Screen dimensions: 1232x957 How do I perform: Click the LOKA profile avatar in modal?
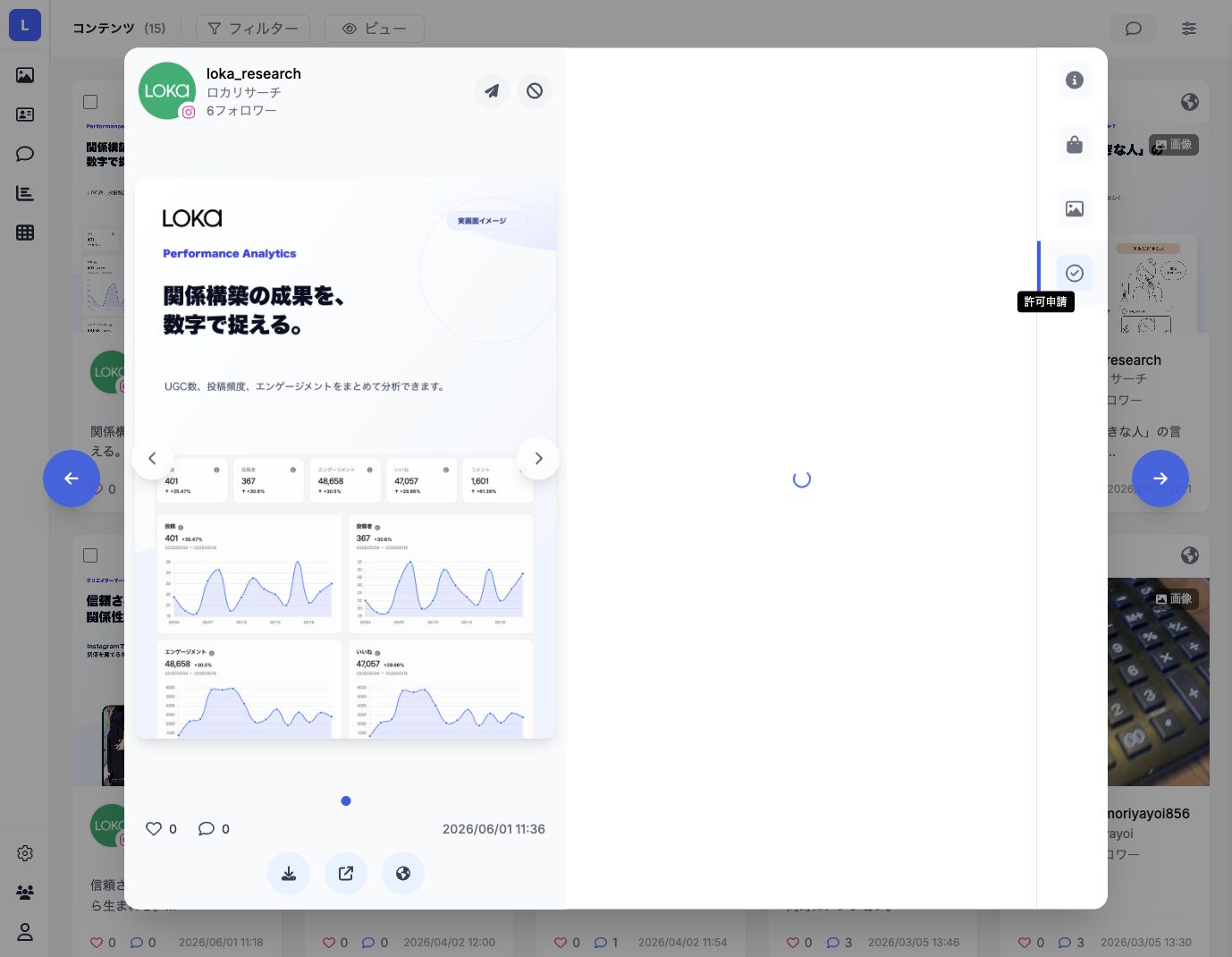167,90
